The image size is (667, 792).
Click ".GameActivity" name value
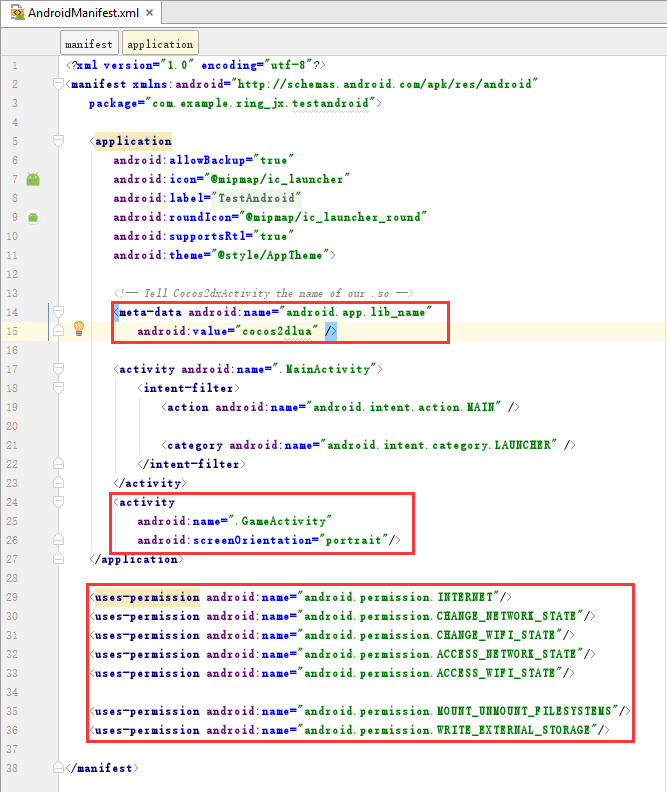[x=279, y=521]
